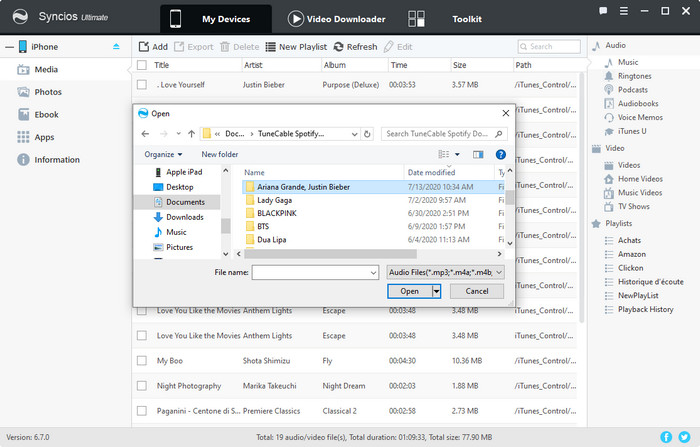Open recent locations dropdown in dialog
This screenshot has height=447, width=700.
pos(178,134)
